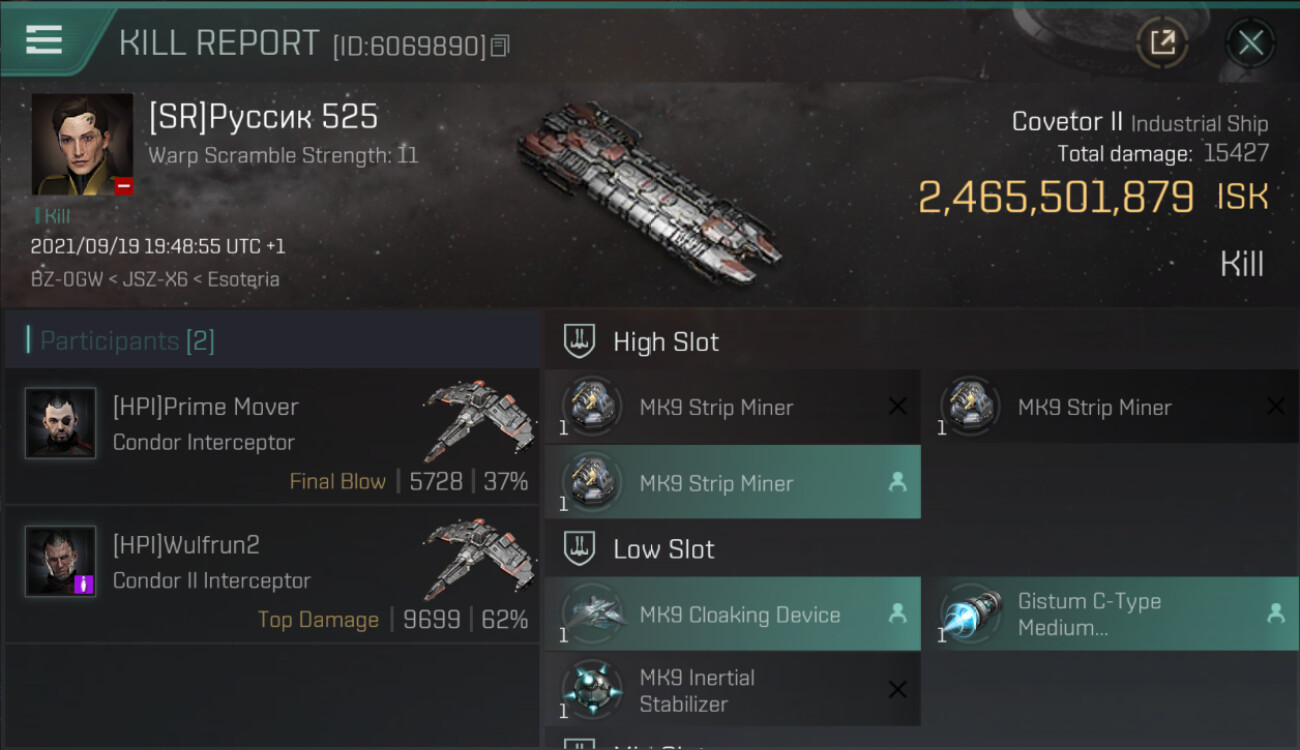The image size is (1300, 750).
Task: Collapse the Low Slot section
Action: pyautogui.click(x=638, y=549)
